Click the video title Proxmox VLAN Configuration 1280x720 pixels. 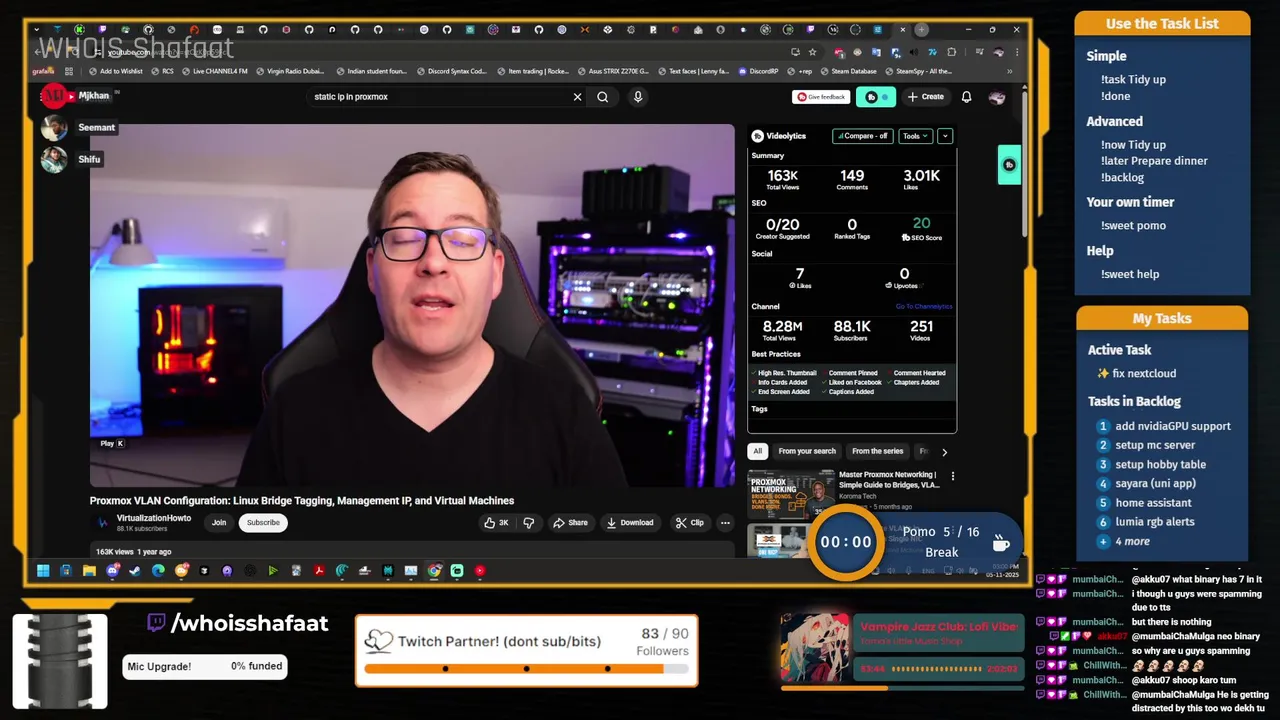(302, 501)
